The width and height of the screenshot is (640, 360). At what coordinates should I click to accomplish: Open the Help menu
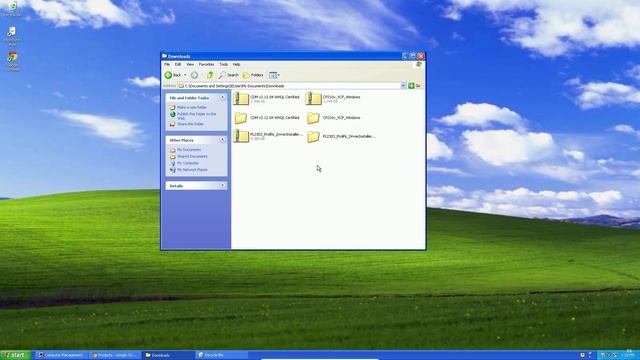[x=236, y=64]
